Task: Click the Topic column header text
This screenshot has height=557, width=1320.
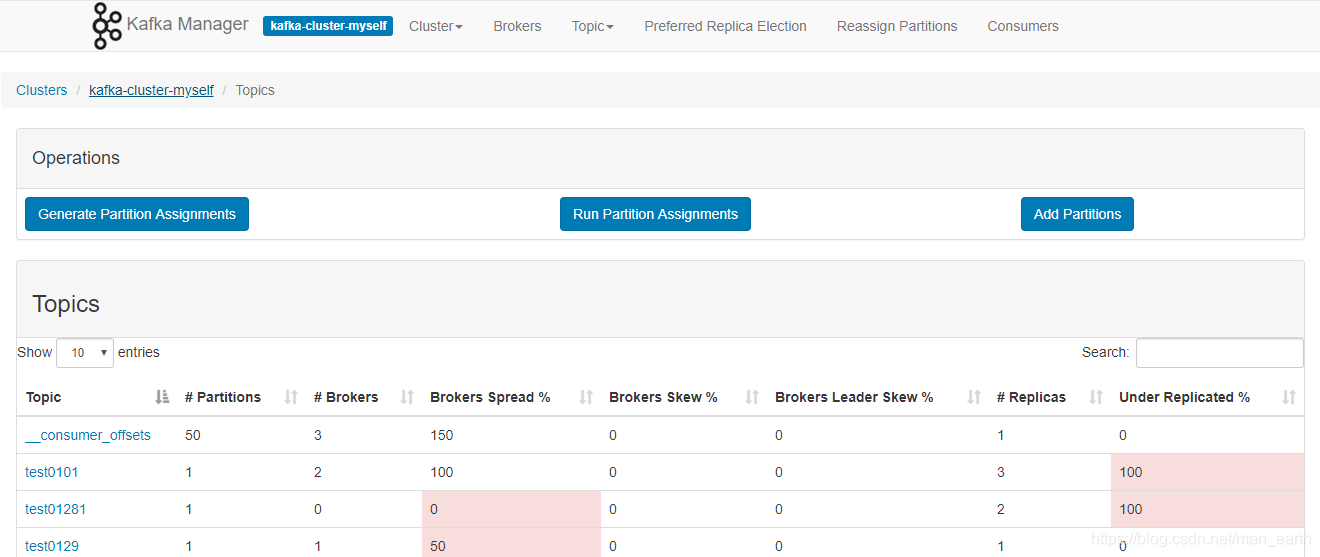Action: [44, 397]
